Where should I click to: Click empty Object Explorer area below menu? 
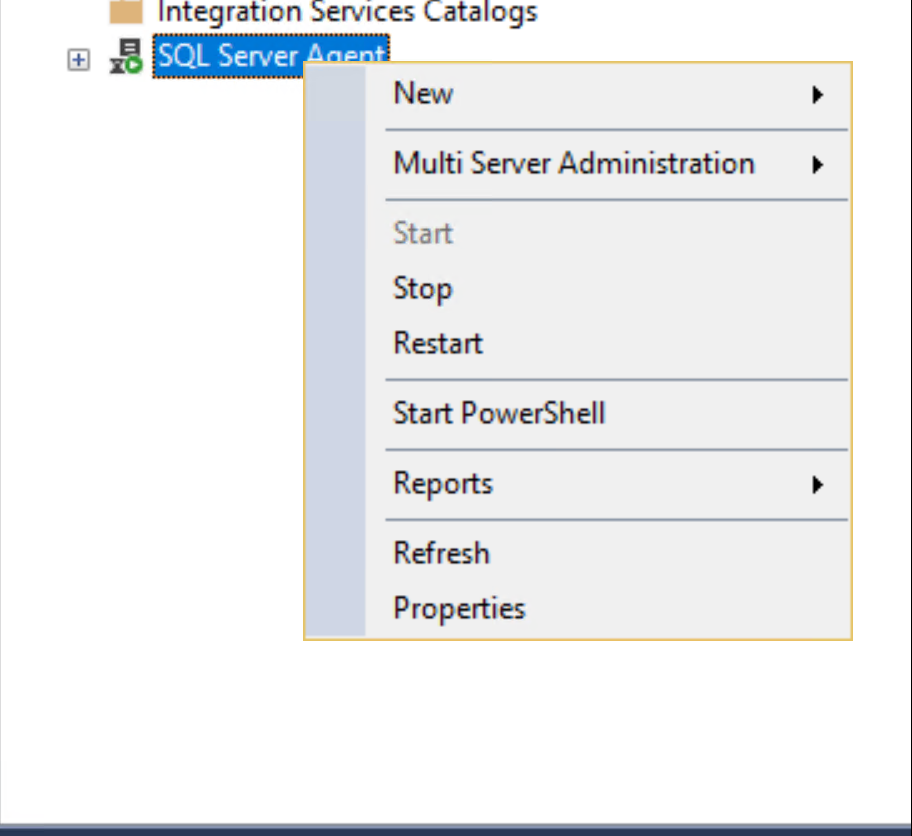click(456, 733)
